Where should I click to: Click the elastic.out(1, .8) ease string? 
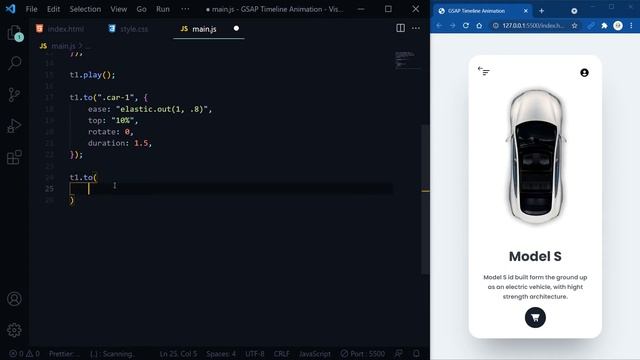point(162,109)
